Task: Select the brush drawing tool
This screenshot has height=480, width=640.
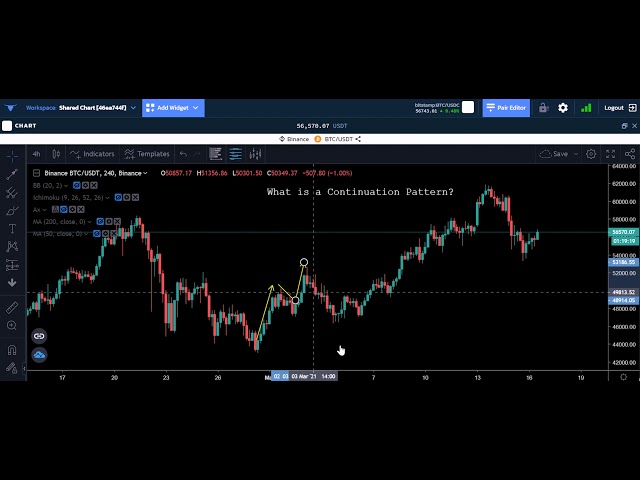Action: (x=12, y=211)
